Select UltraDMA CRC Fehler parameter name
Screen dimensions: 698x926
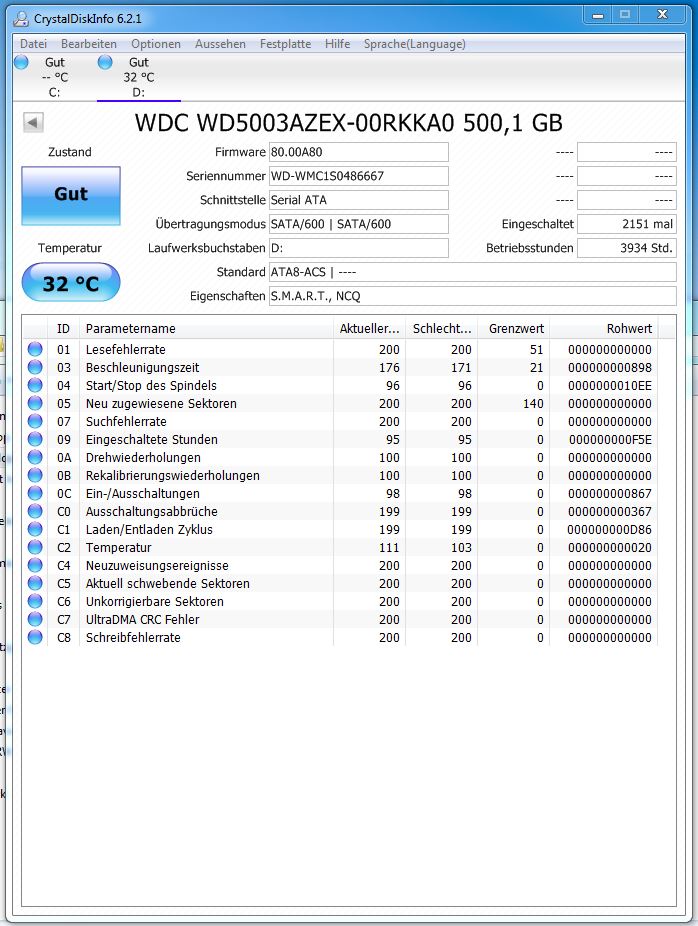tap(143, 620)
